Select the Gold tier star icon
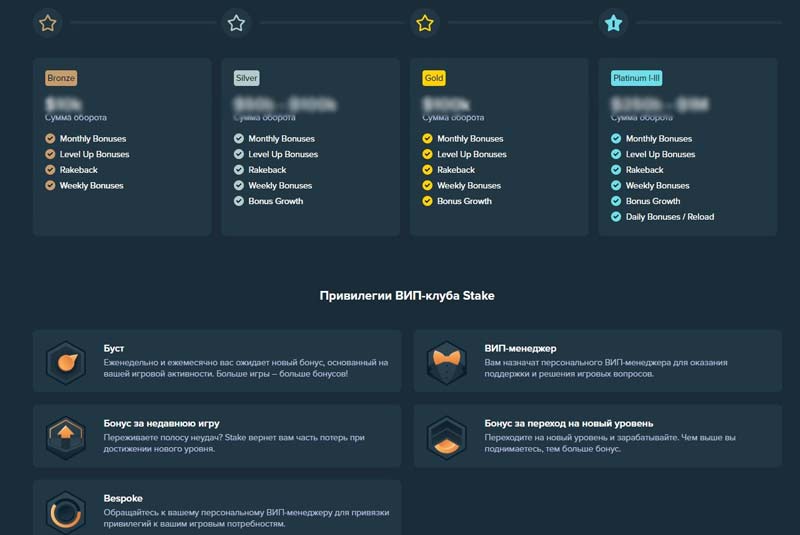Image resolution: width=800 pixels, height=535 pixels. (x=425, y=22)
